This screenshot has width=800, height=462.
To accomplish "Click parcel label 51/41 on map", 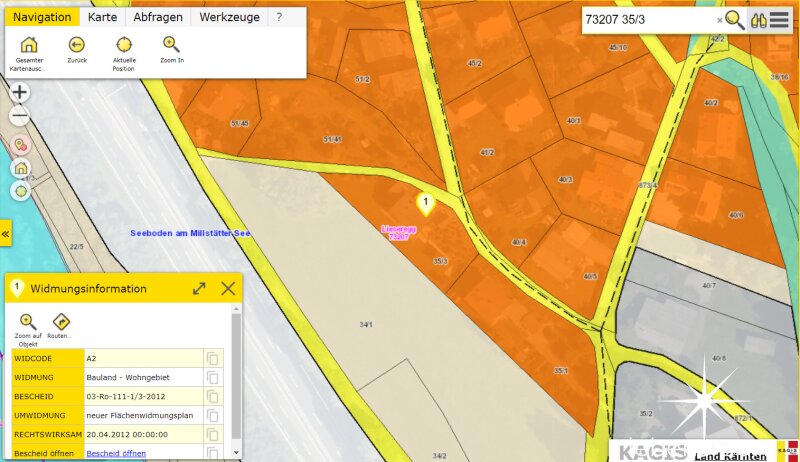I will click(332, 139).
